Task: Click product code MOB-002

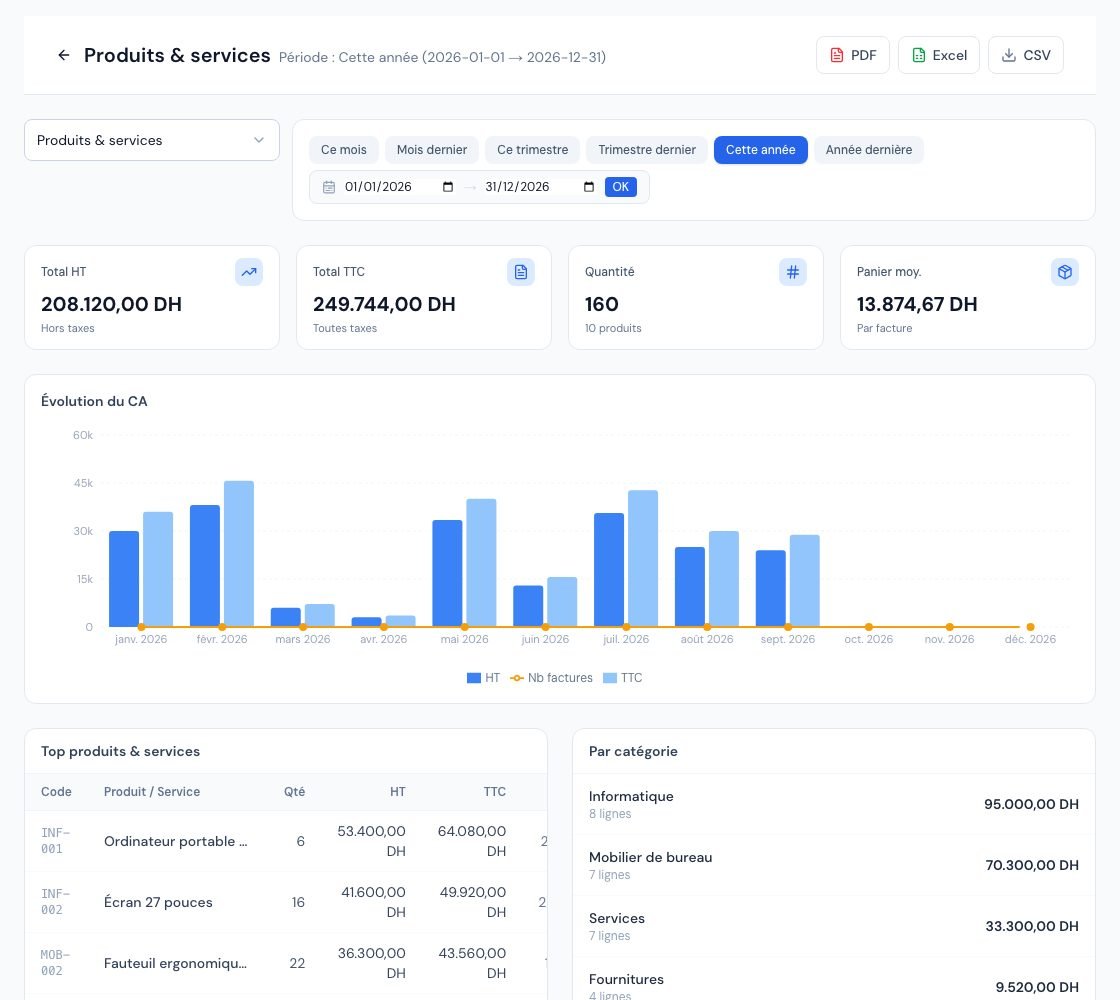Action: tap(55, 963)
